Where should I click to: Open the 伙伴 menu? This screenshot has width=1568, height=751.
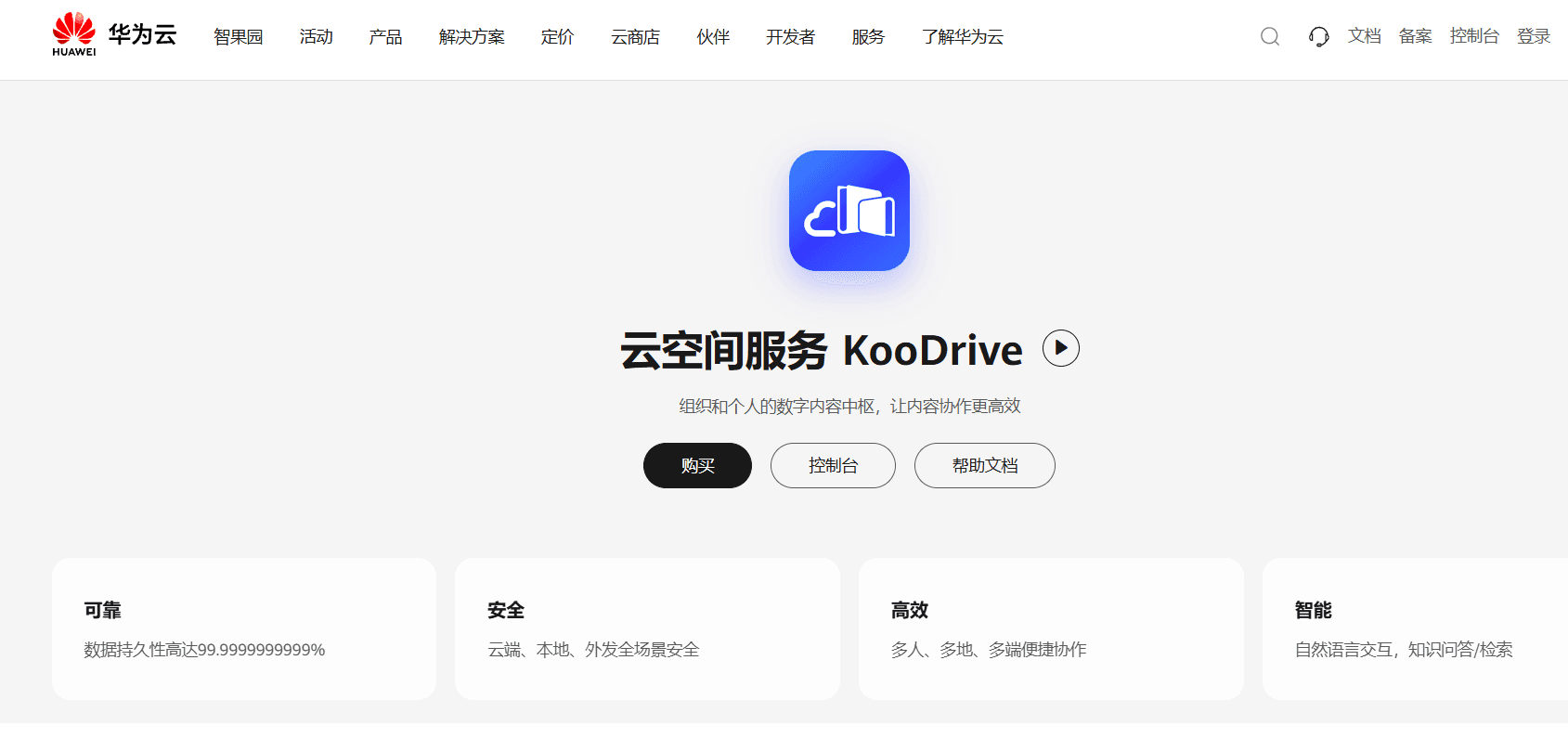tap(713, 37)
